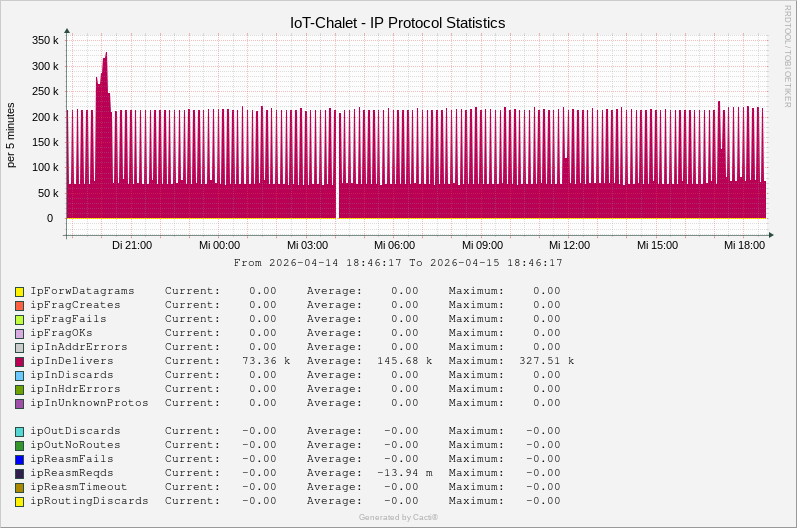The height and width of the screenshot is (528, 797).
Task: Click the 350 k y-axis label
Action: click(x=44, y=41)
